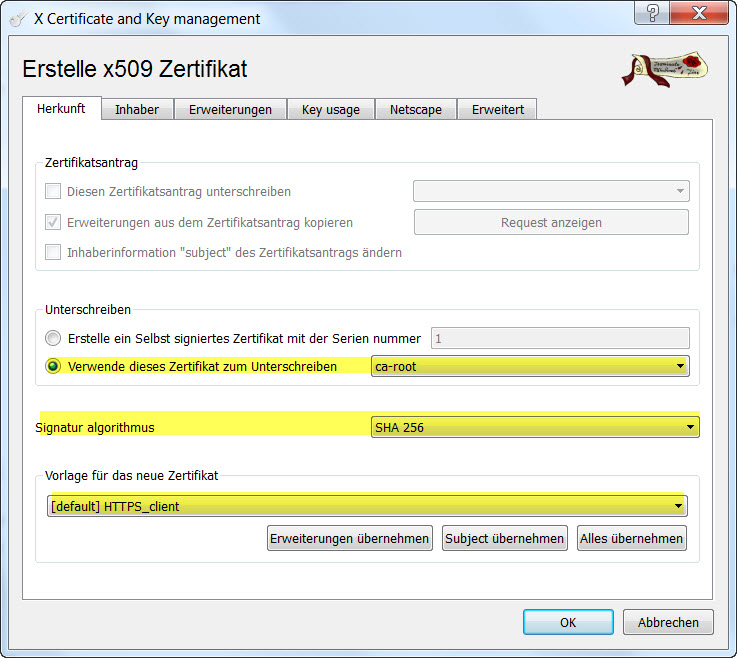Click the 'Erweiterungen übernehmen' button

[x=350, y=538]
